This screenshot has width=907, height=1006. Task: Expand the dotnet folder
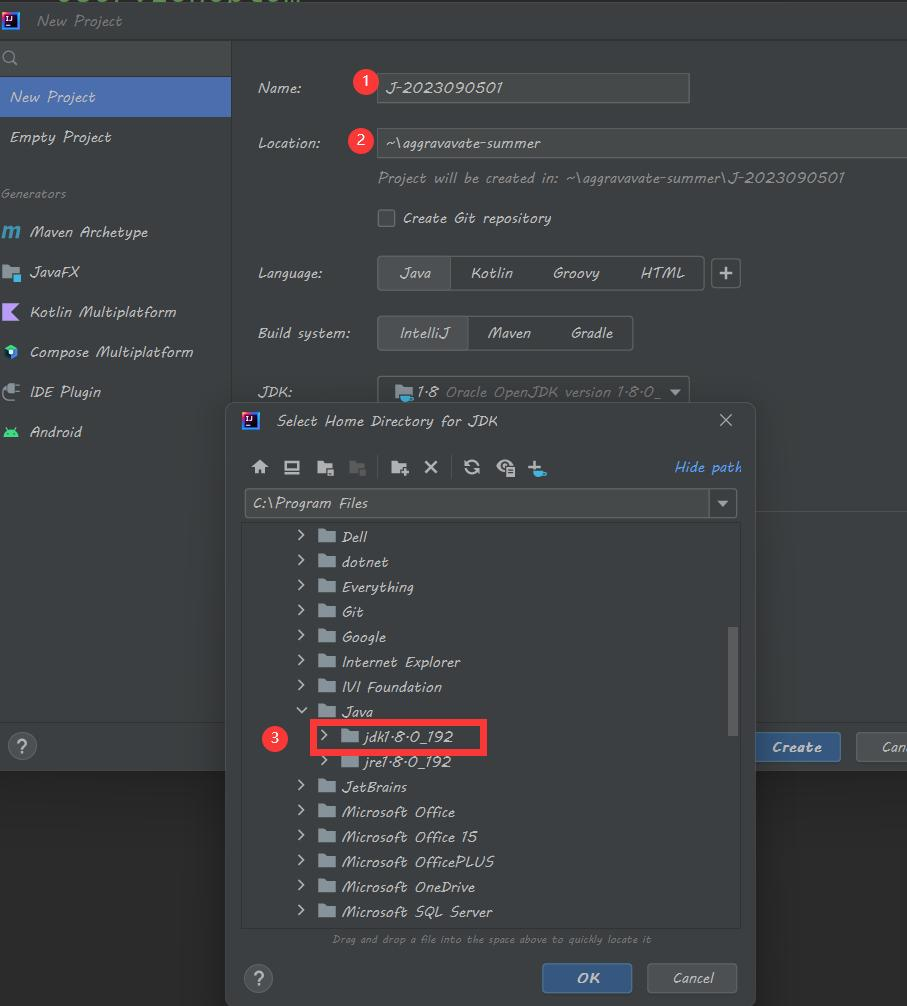click(x=301, y=560)
